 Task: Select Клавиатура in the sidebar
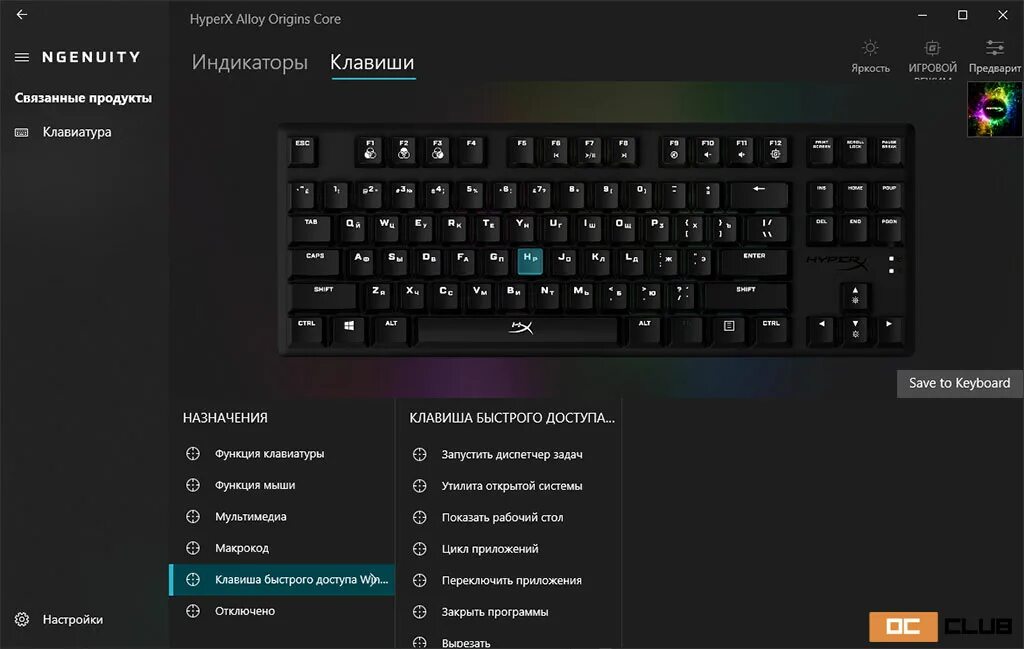pos(77,132)
